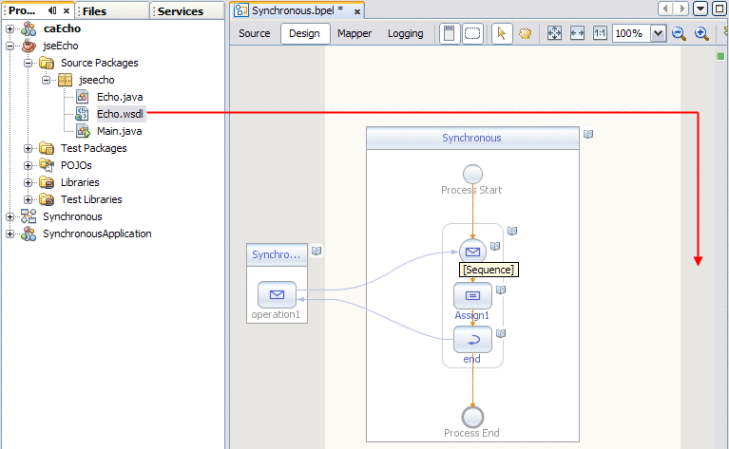Close the Synchronous.bpel editor tab
729x449 pixels.
[x=357, y=12]
